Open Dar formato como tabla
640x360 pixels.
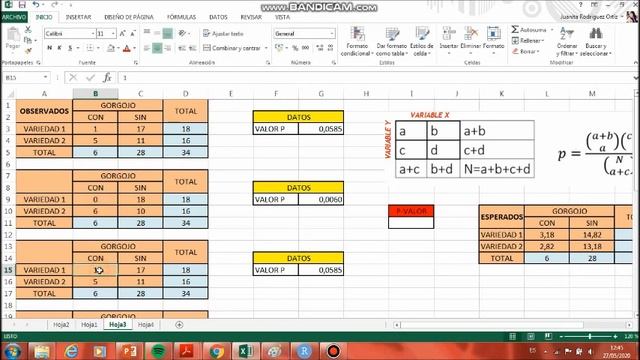(392, 42)
